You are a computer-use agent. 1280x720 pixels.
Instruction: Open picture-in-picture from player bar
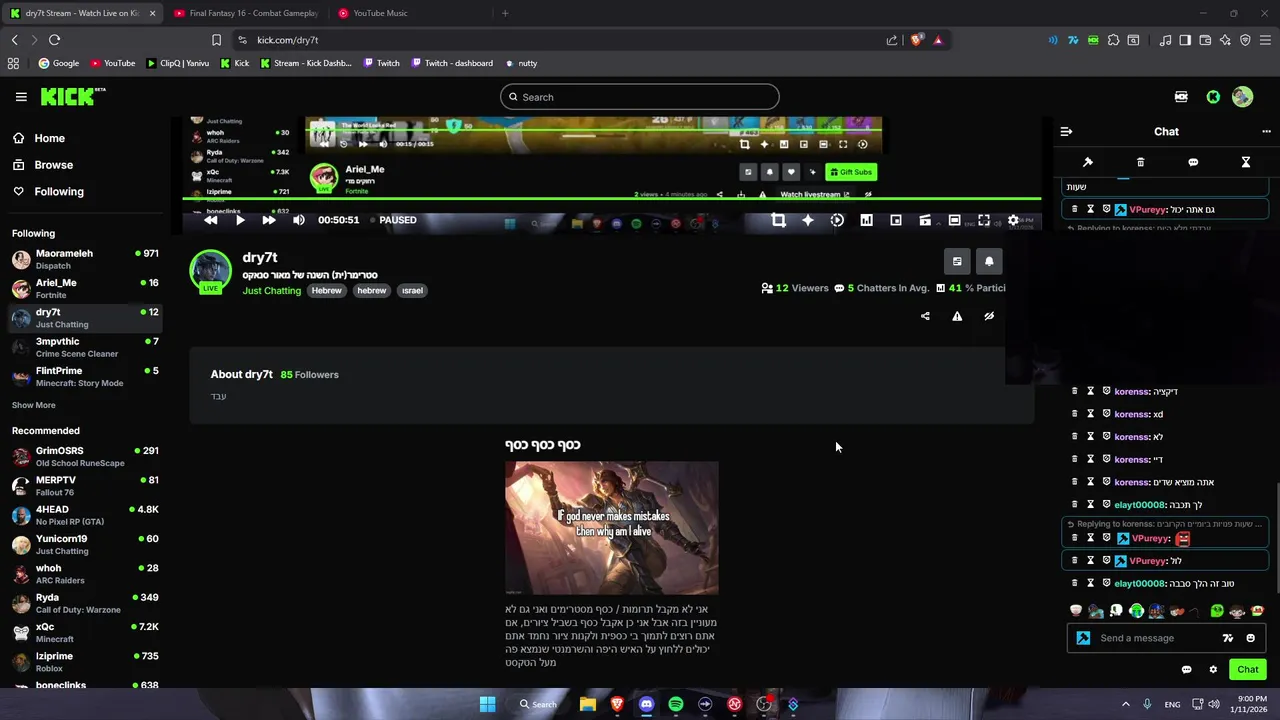896,220
